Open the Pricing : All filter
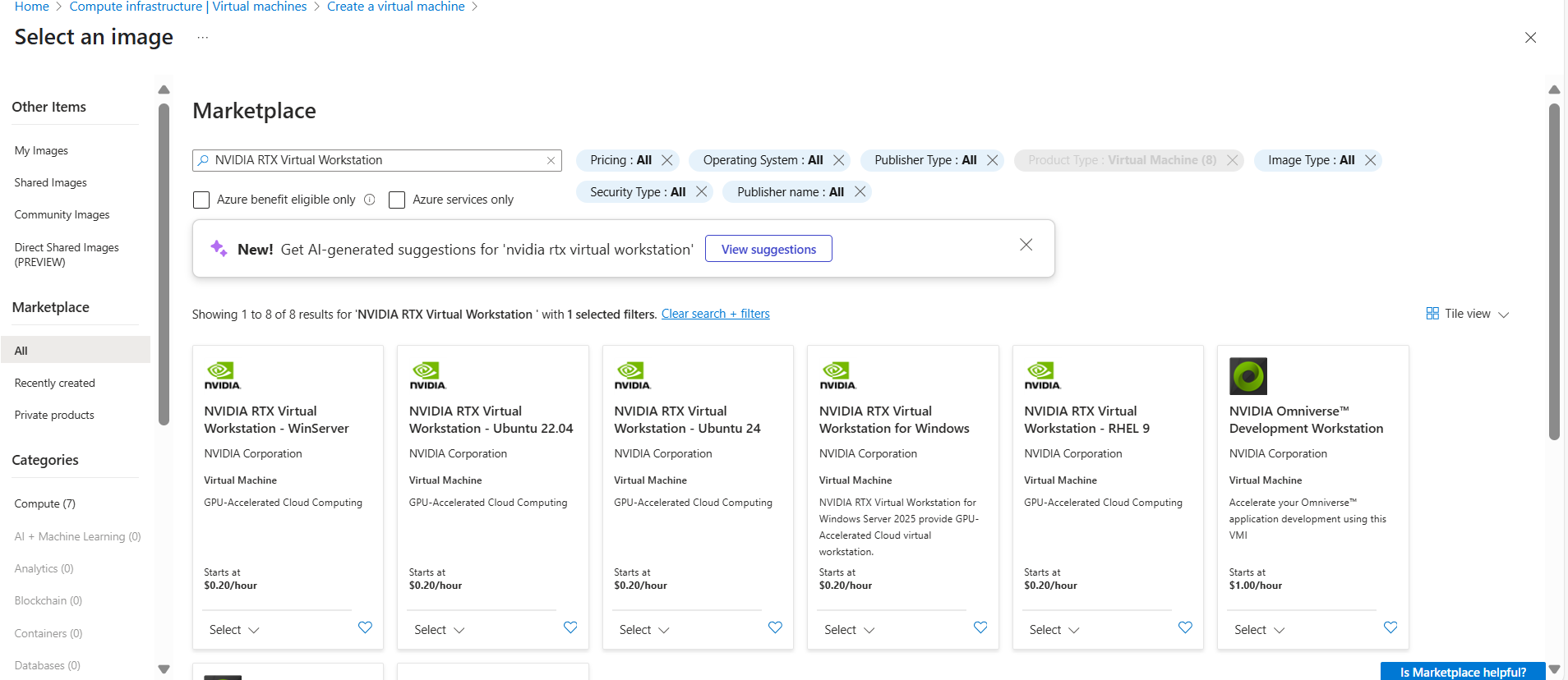This screenshot has height=680, width=1568. 620,160
